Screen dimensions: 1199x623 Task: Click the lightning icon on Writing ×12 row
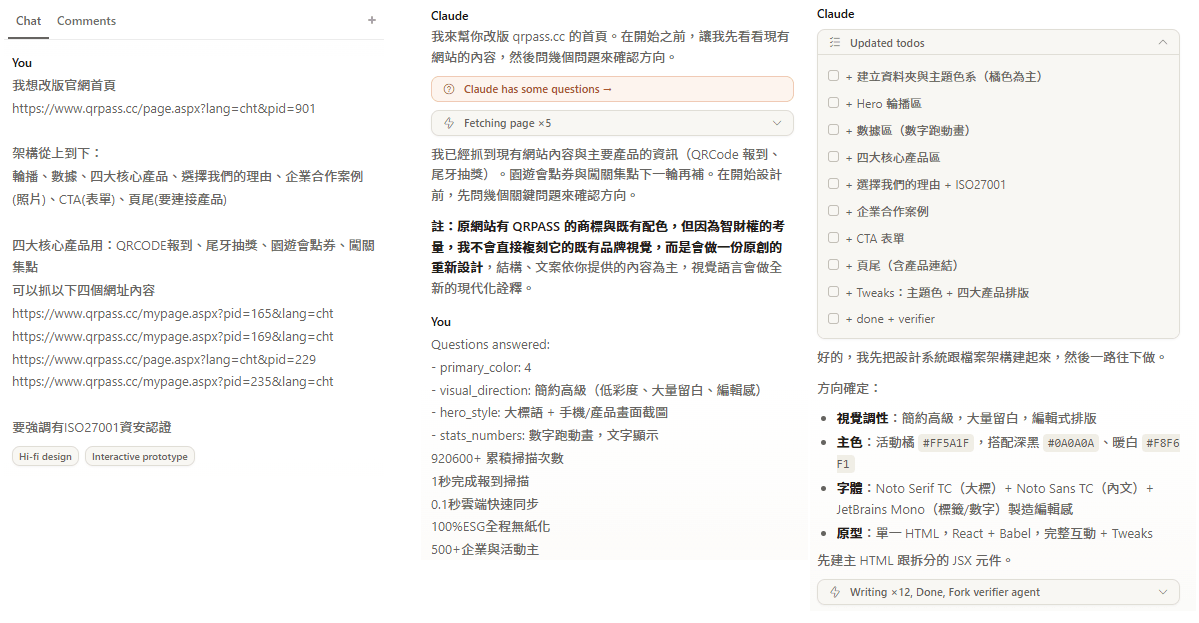tap(834, 592)
